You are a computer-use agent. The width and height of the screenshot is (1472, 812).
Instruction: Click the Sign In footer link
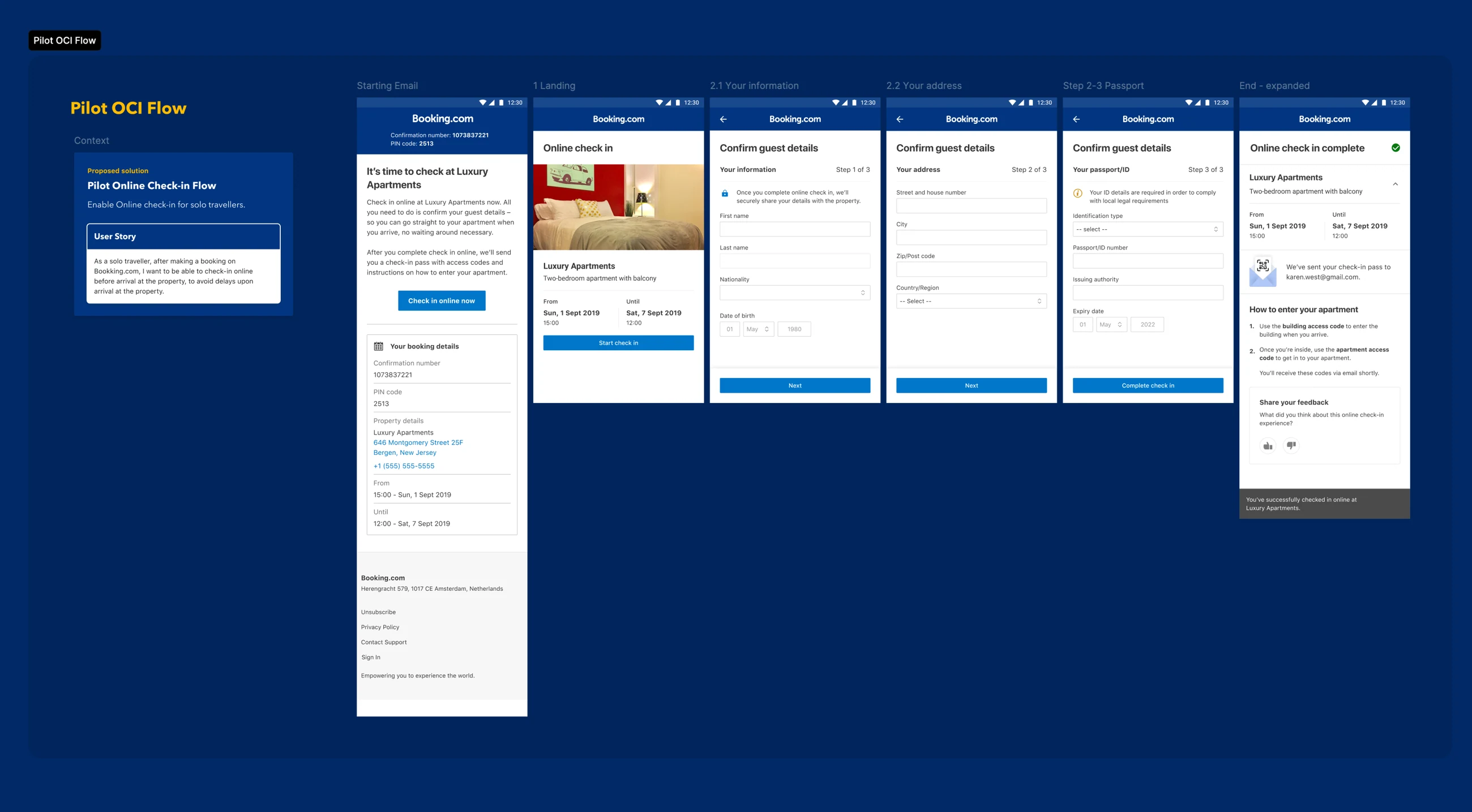click(x=370, y=658)
